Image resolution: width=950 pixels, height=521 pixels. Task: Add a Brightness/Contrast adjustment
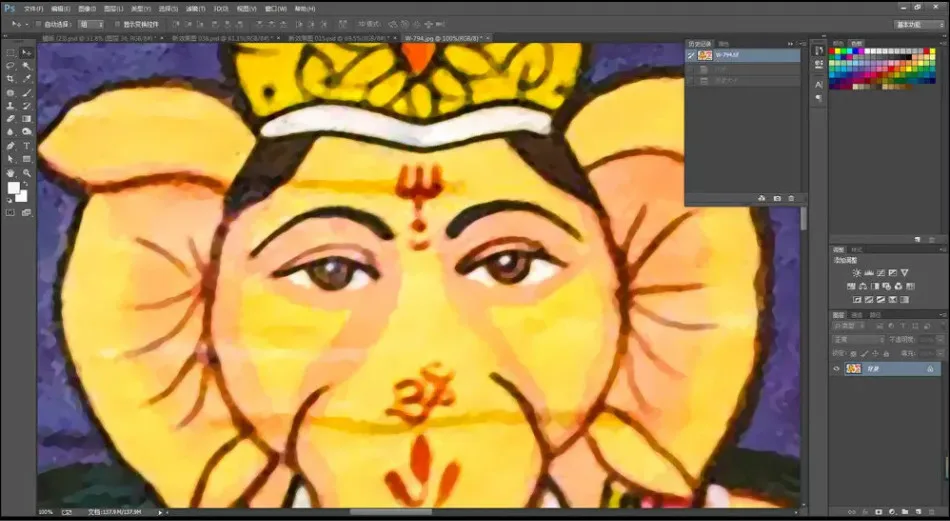(857, 273)
